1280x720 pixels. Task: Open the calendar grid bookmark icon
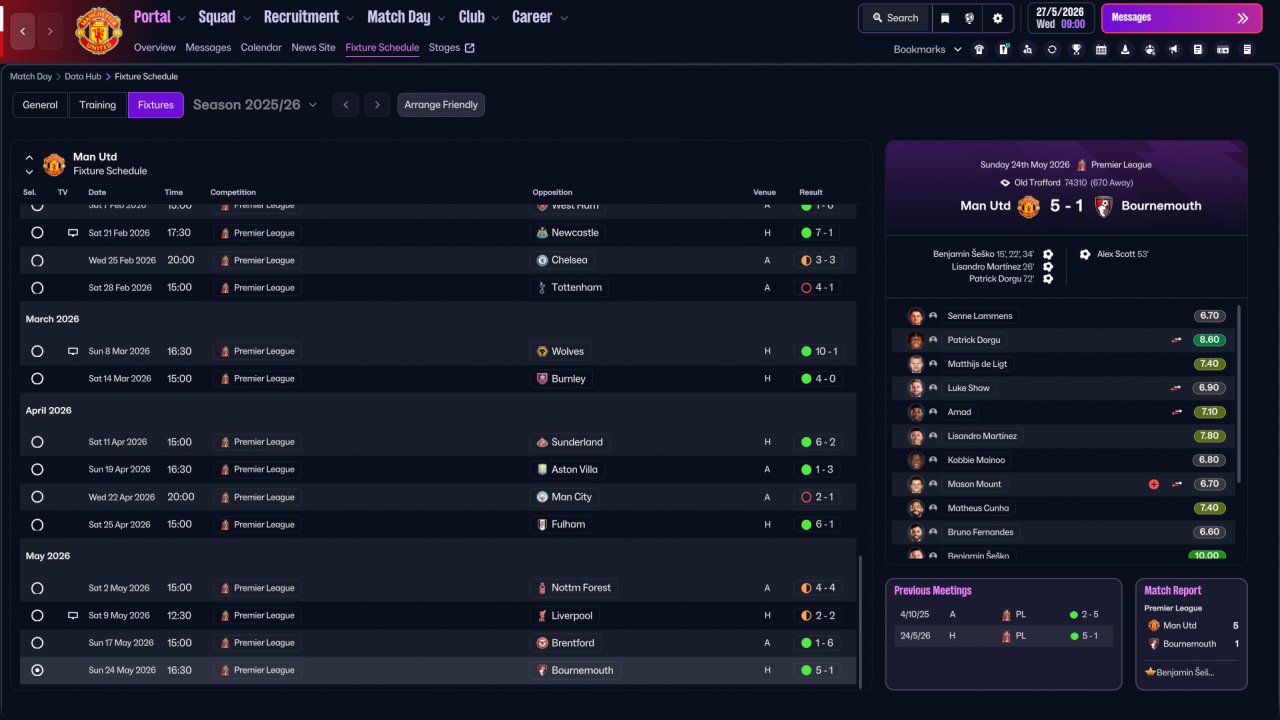pos(1101,49)
